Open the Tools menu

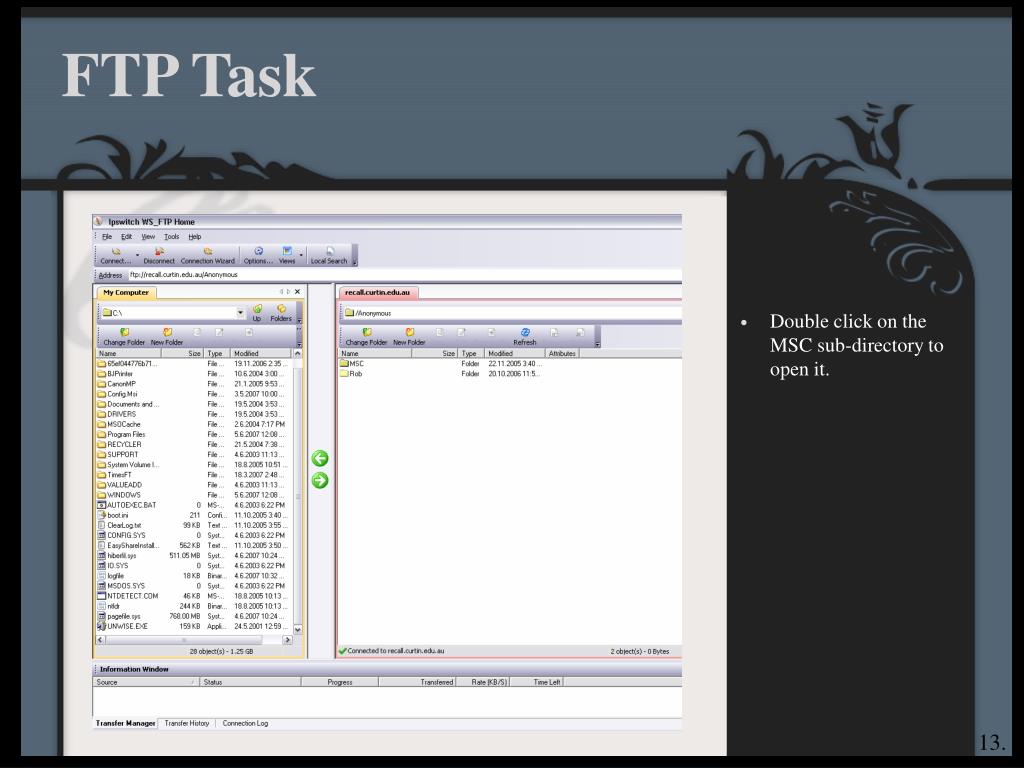click(x=171, y=237)
